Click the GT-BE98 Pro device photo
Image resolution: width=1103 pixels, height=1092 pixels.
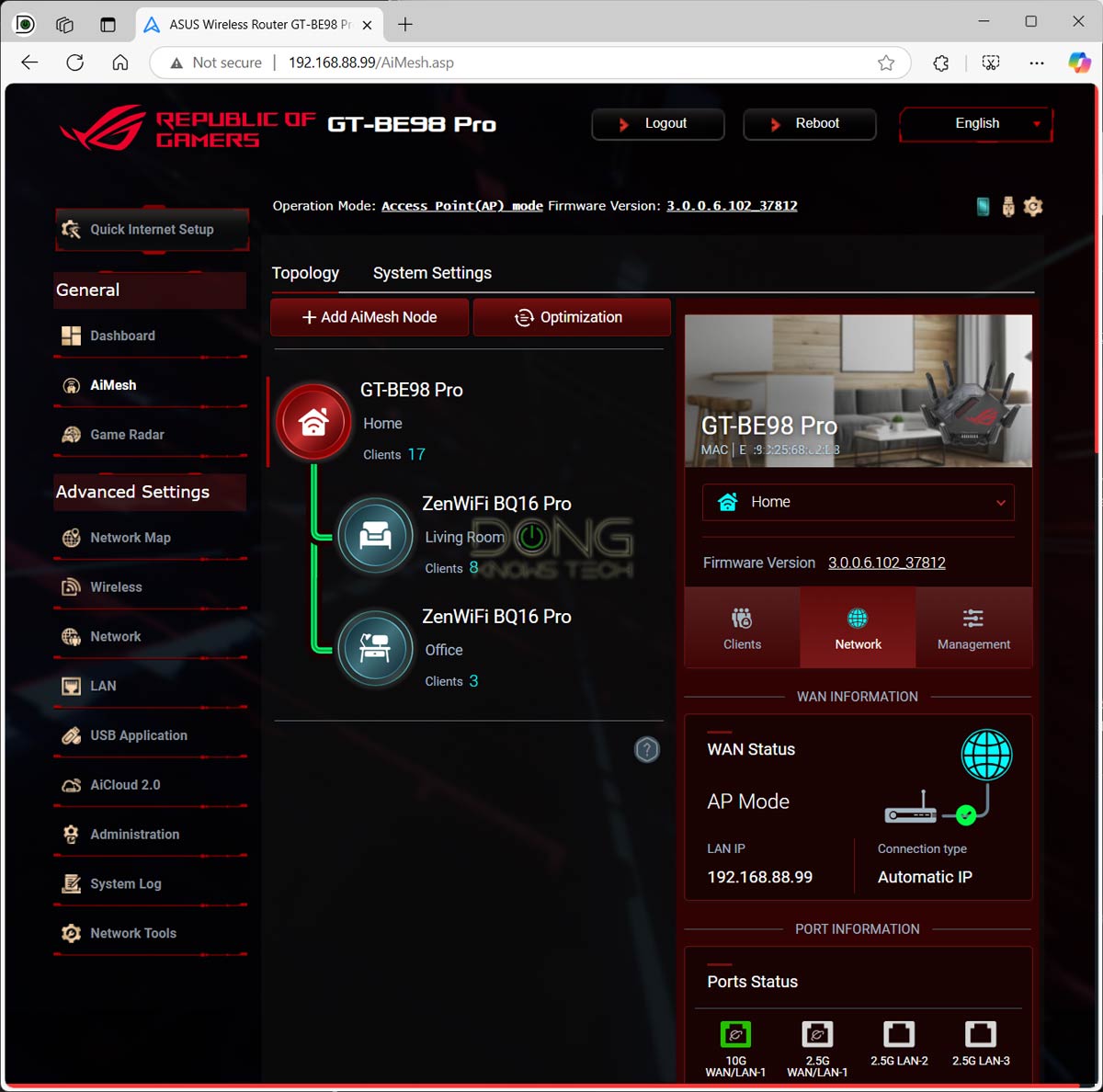(859, 391)
